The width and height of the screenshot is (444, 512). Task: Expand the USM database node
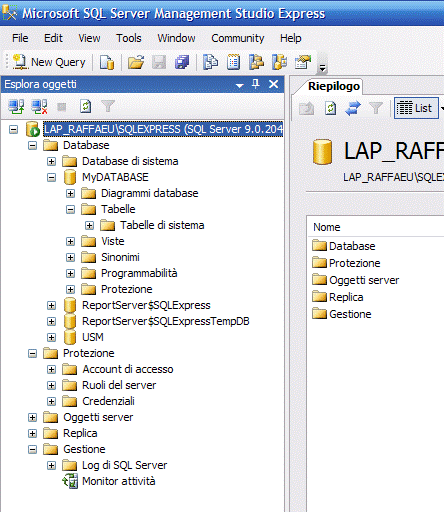point(51,338)
